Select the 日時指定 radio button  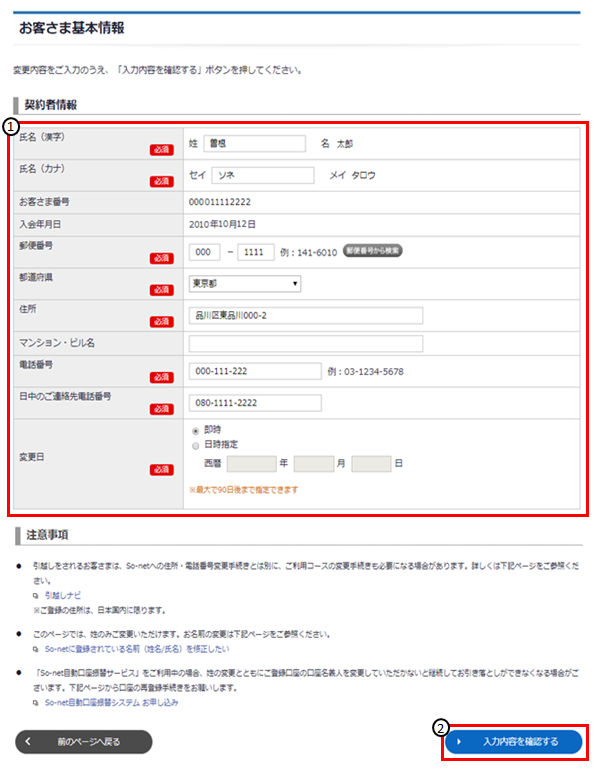tap(194, 444)
